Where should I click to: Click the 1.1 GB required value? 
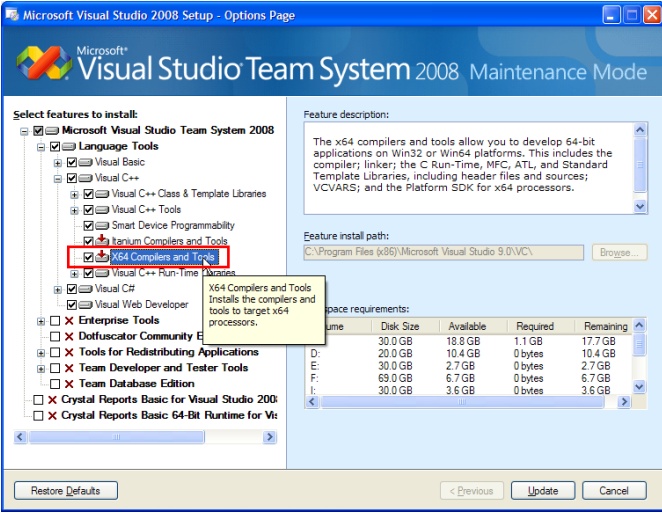click(x=528, y=341)
